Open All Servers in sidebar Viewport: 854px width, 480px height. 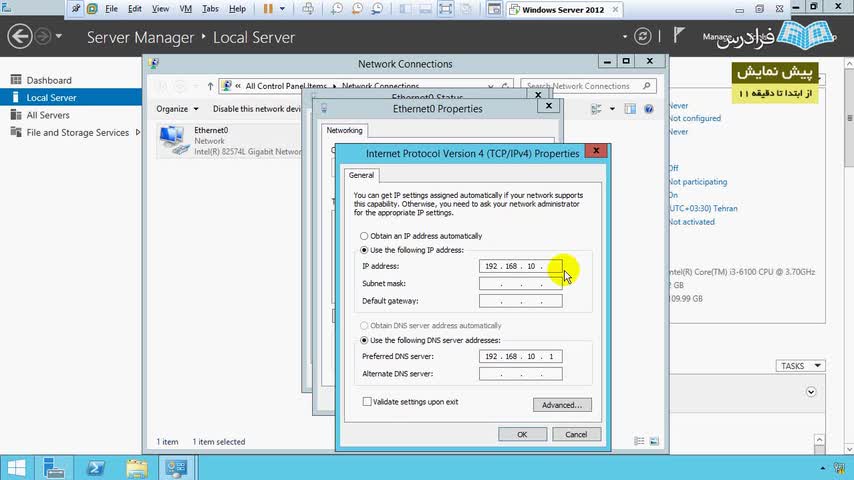(x=48, y=115)
